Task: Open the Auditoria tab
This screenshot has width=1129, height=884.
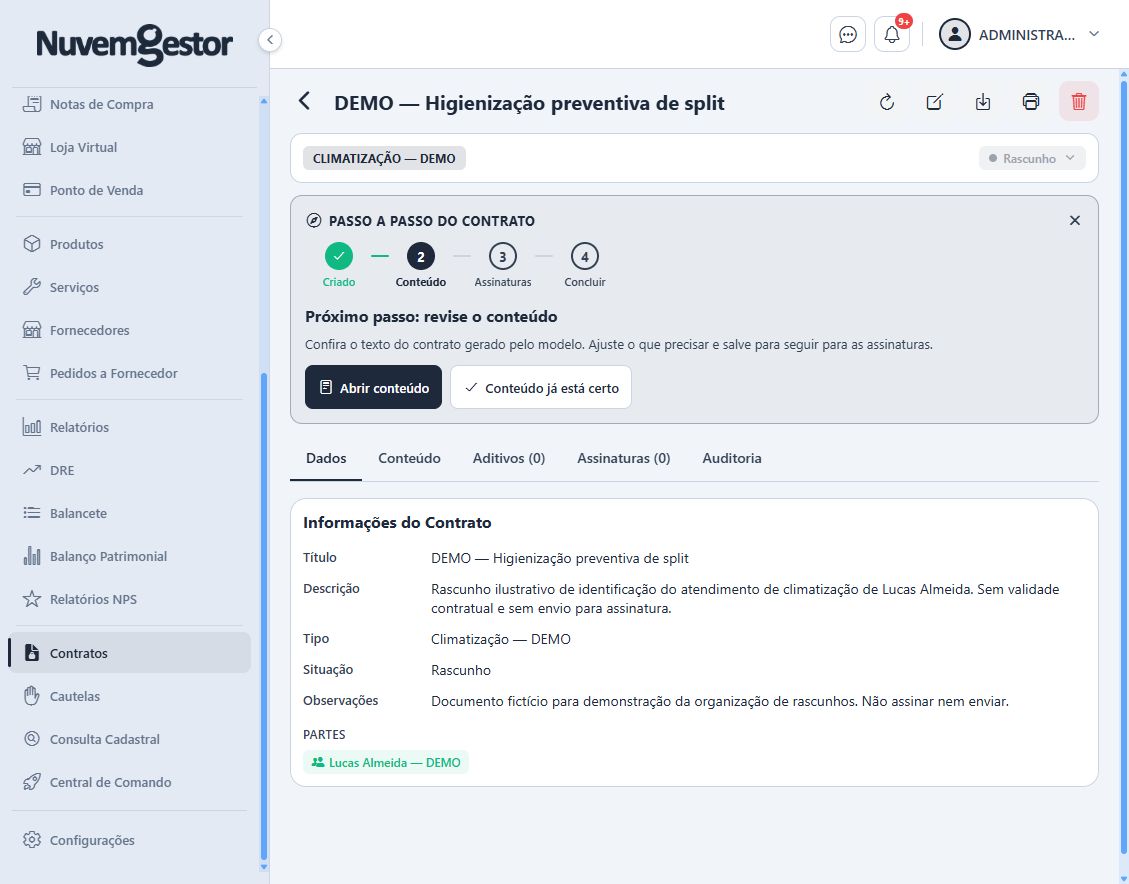Action: 732,459
